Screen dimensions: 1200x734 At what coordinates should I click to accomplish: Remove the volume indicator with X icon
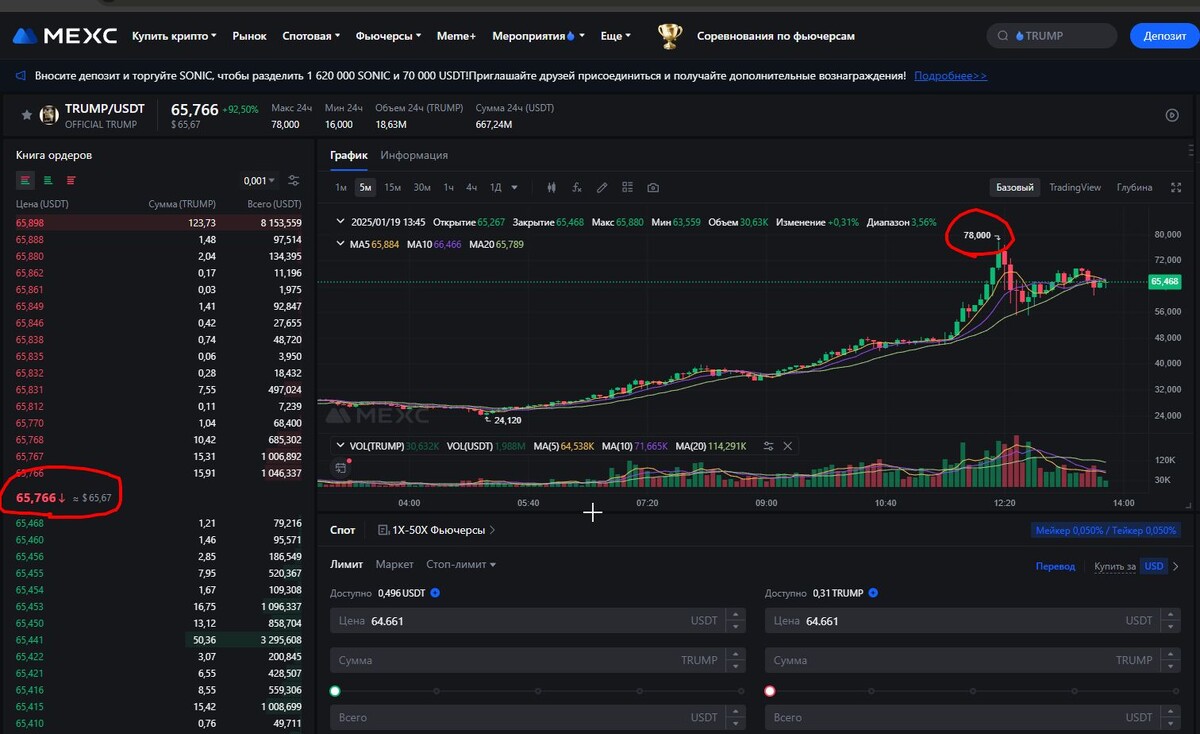click(788, 446)
